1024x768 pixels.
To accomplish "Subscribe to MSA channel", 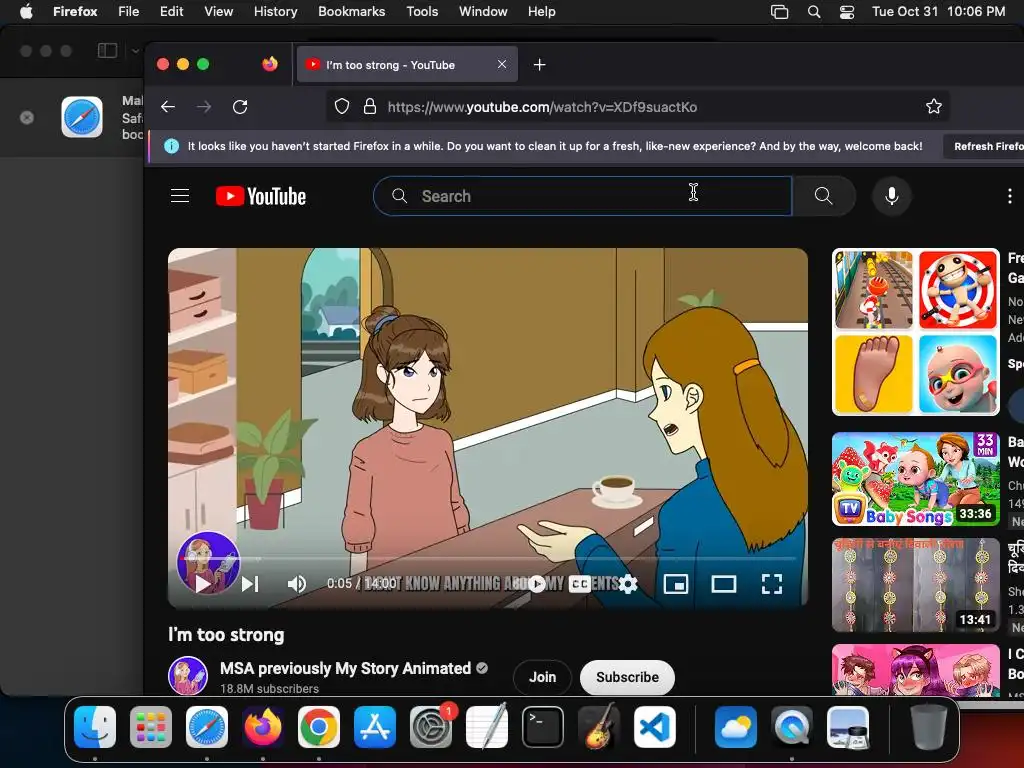I will point(627,677).
